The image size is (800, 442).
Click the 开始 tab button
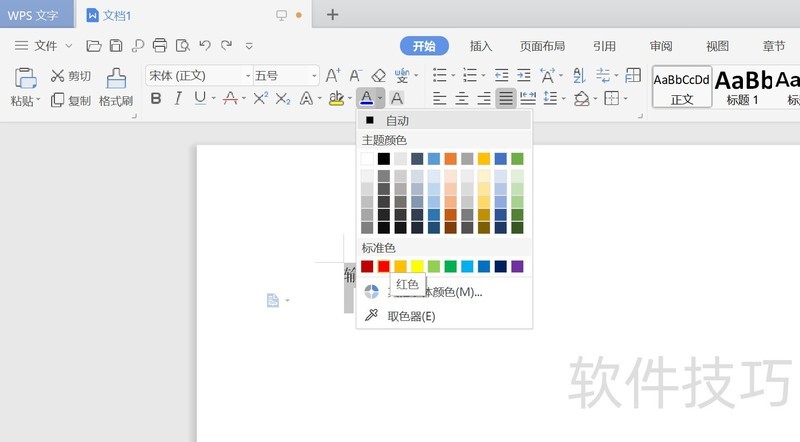[424, 46]
